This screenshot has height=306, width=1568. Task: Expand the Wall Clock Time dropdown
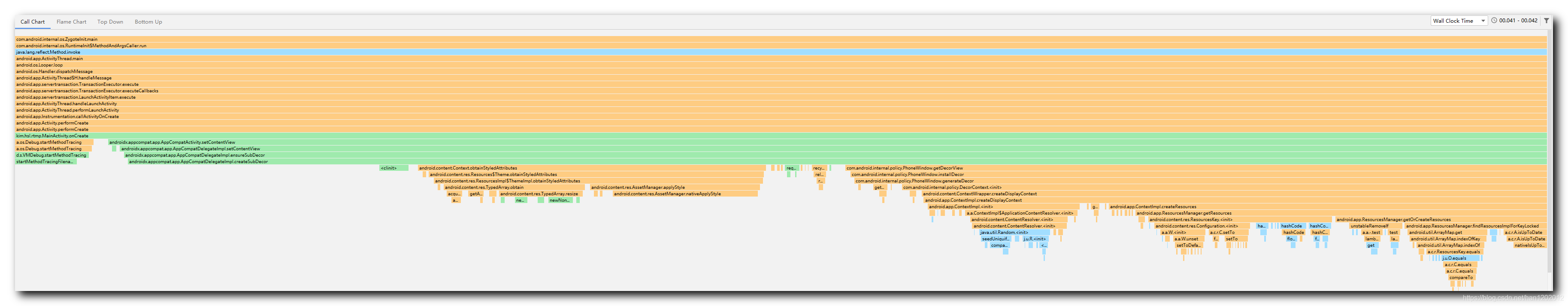1459,21
